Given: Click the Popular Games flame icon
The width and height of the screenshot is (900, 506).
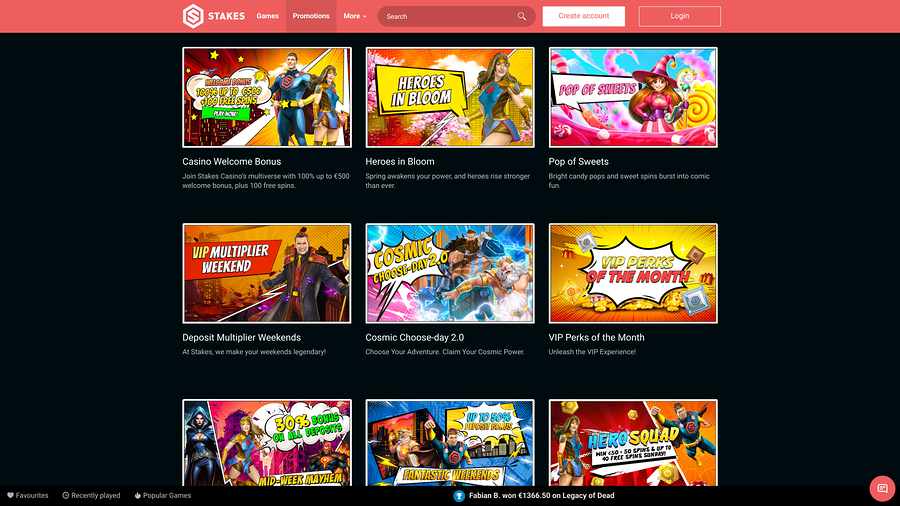Looking at the screenshot, I should click(137, 495).
